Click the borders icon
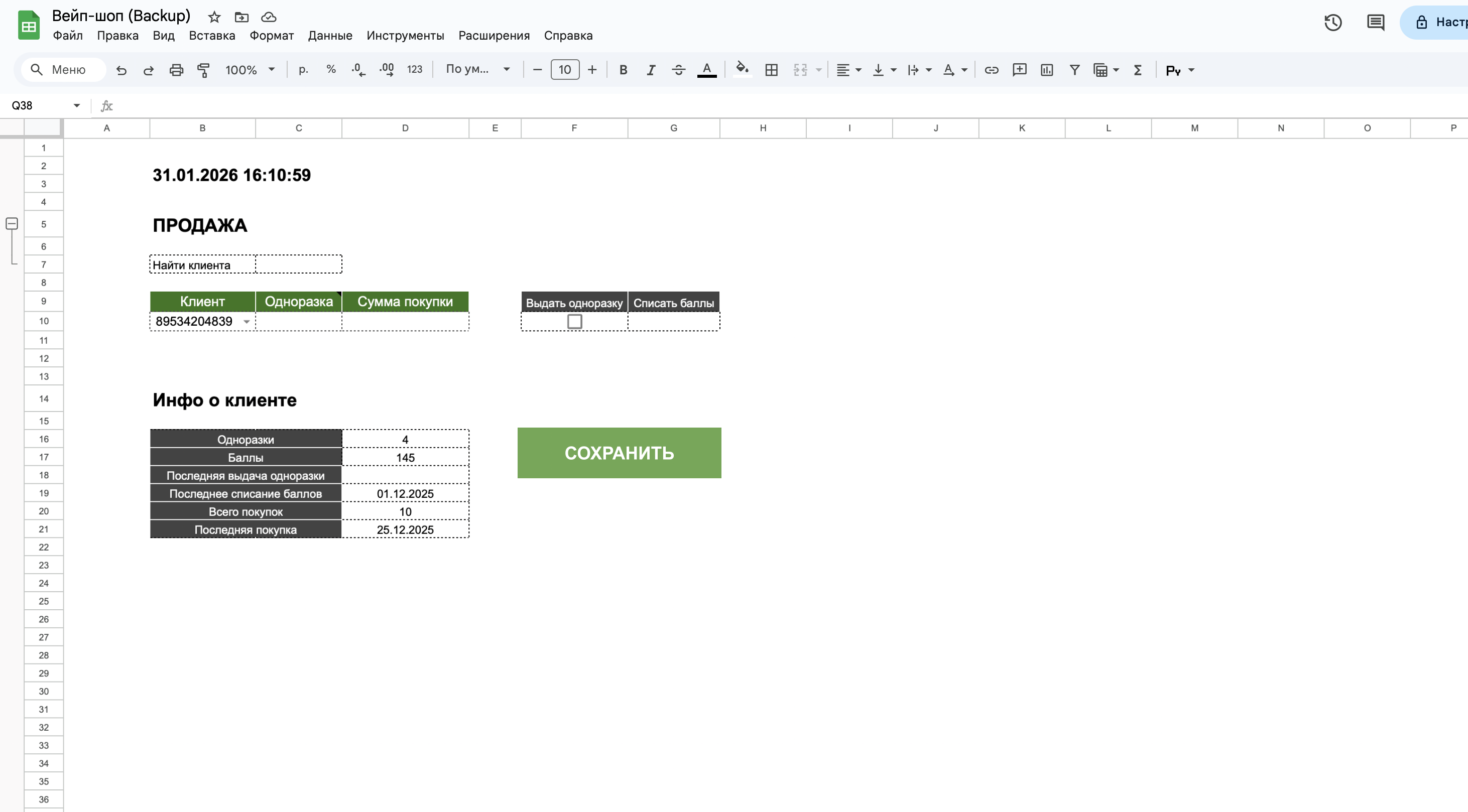Screen dimensions: 1468x812 coord(771,70)
